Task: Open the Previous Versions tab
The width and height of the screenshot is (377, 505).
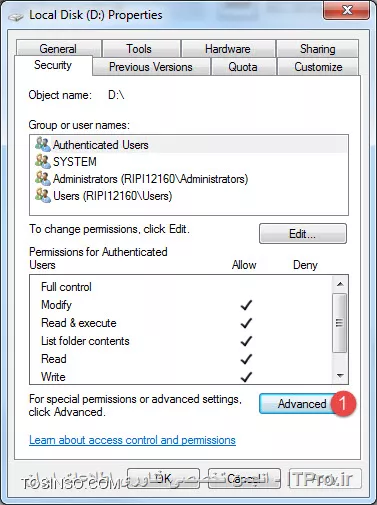Action: [x=151, y=67]
